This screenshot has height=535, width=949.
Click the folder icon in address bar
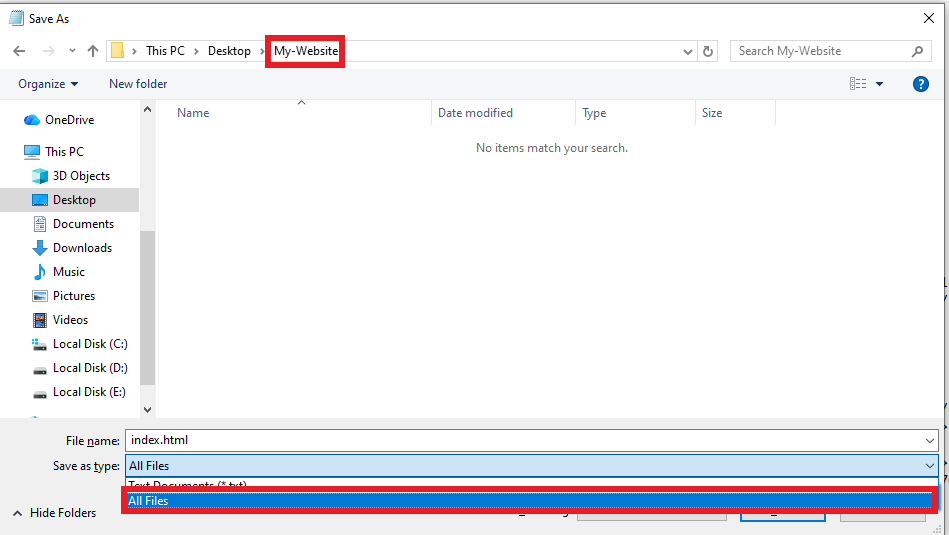(x=117, y=51)
